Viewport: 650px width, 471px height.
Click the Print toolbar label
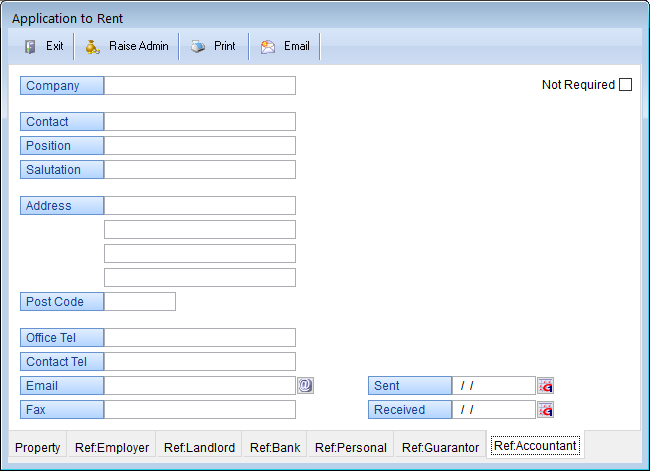click(225, 46)
